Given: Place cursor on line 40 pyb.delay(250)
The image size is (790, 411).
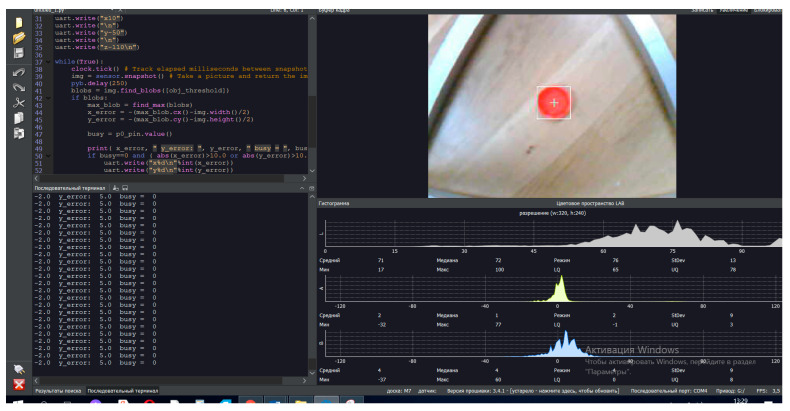Looking at the screenshot, I should tap(97, 83).
